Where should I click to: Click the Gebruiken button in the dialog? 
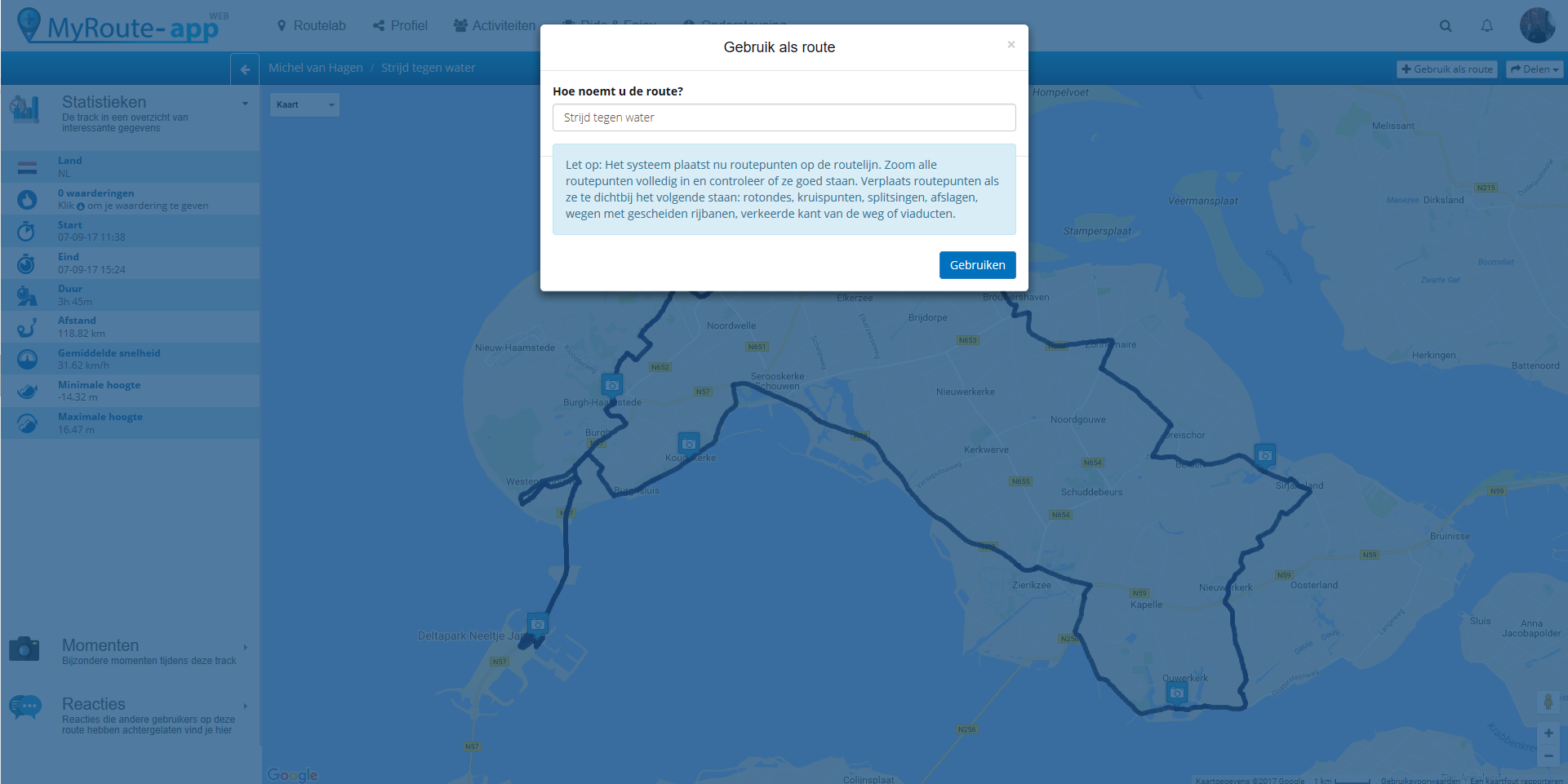click(x=977, y=265)
